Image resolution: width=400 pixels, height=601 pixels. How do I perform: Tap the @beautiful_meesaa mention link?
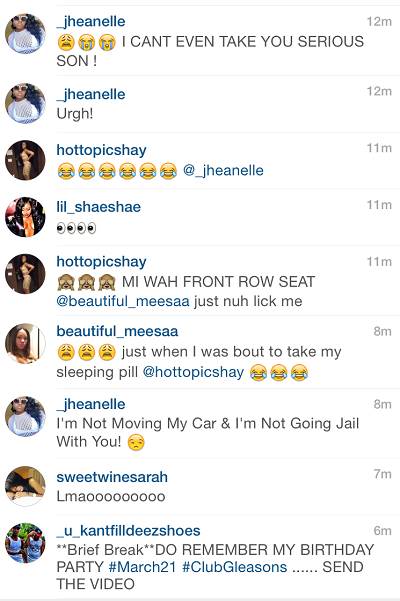[123, 301]
